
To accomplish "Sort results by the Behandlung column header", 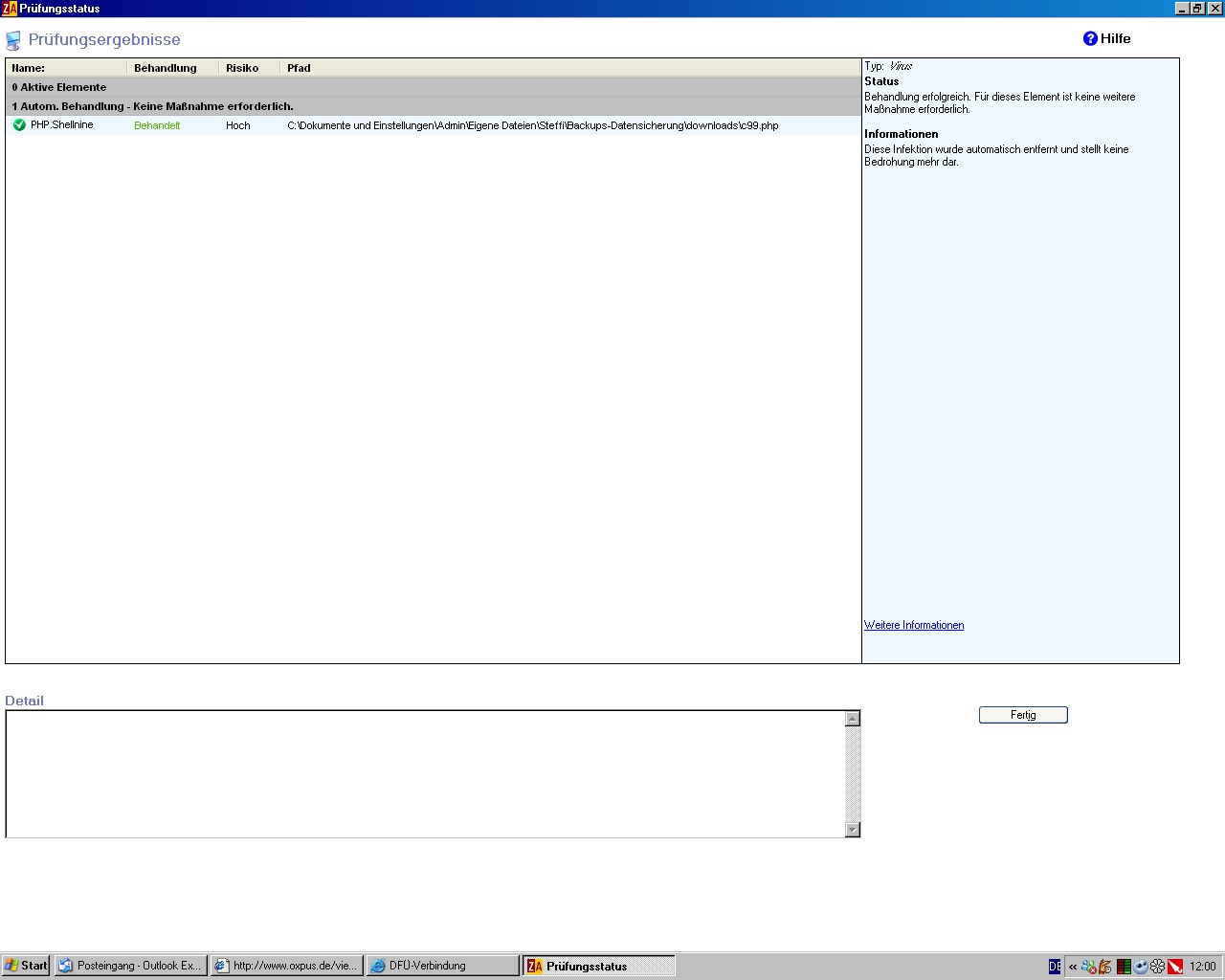I will pos(166,68).
